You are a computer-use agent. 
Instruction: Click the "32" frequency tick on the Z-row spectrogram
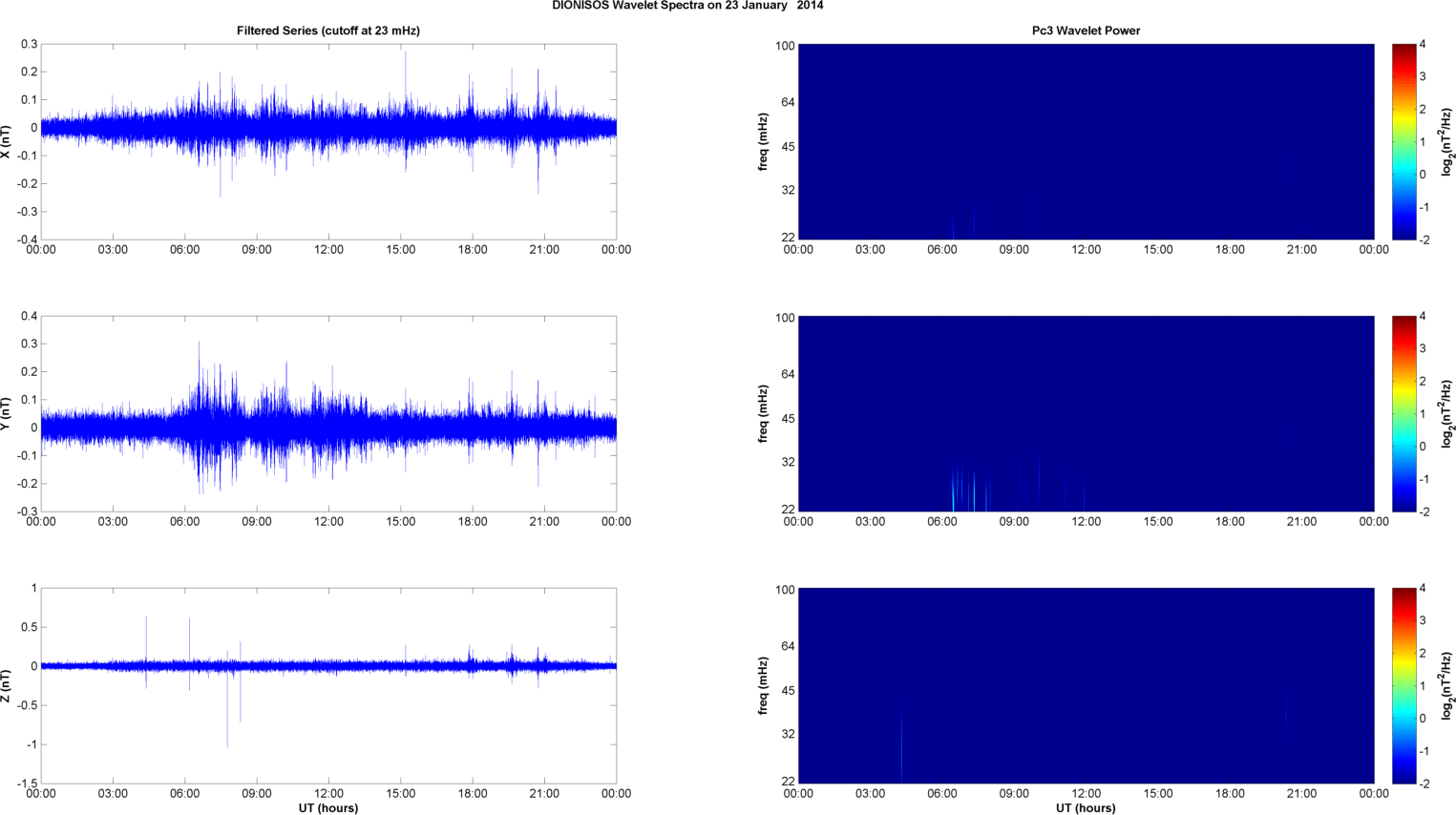point(789,734)
